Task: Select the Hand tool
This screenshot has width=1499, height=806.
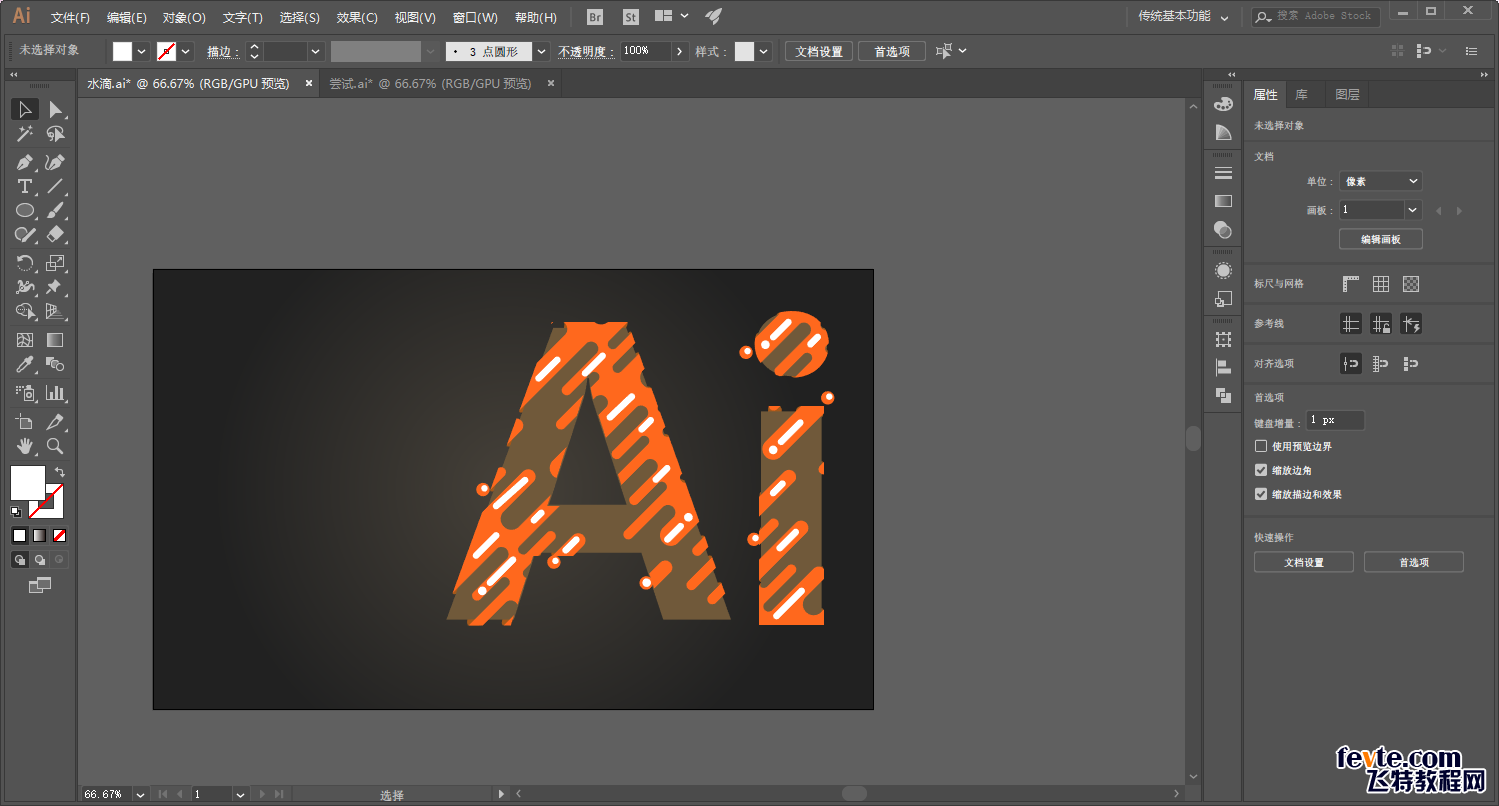Action: coord(25,446)
